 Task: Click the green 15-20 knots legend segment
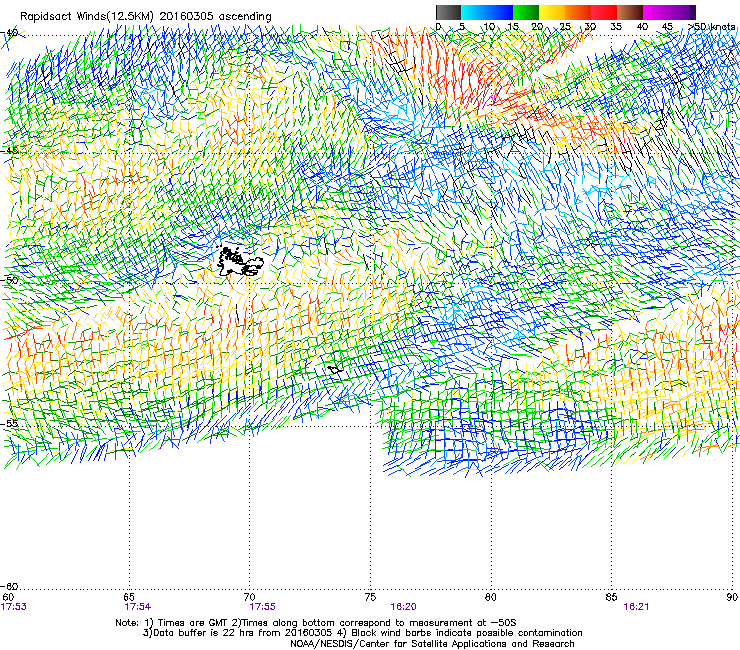pos(526,12)
